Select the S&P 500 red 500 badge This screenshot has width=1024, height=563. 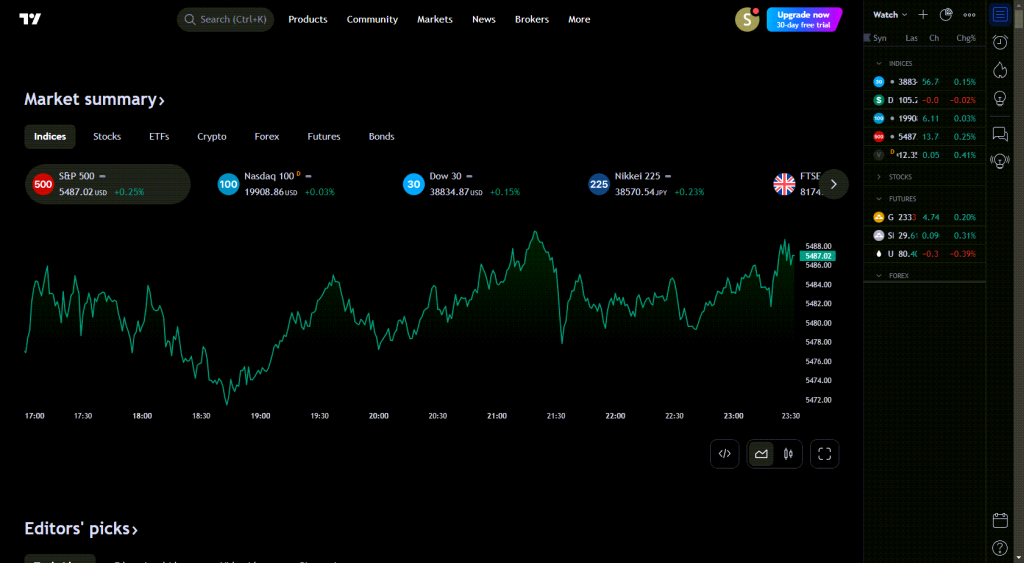(x=43, y=184)
